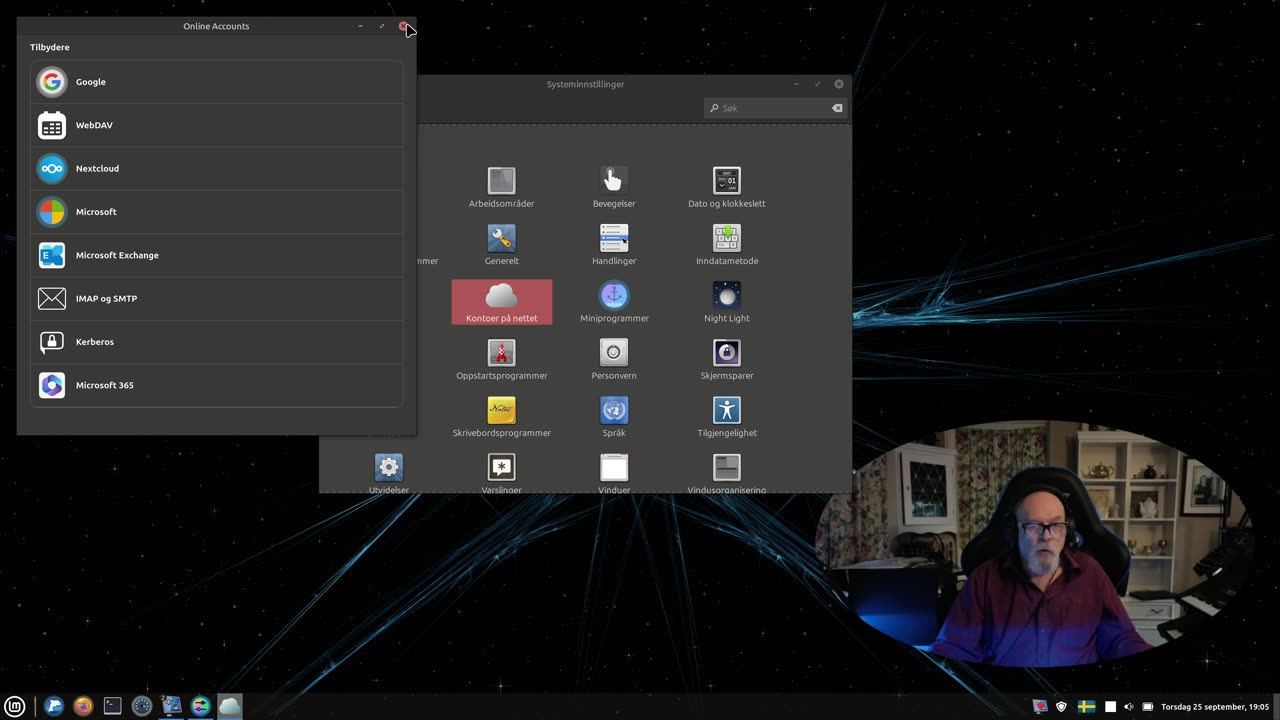
Task: Choose the Kerberos provider
Action: [x=217, y=342]
